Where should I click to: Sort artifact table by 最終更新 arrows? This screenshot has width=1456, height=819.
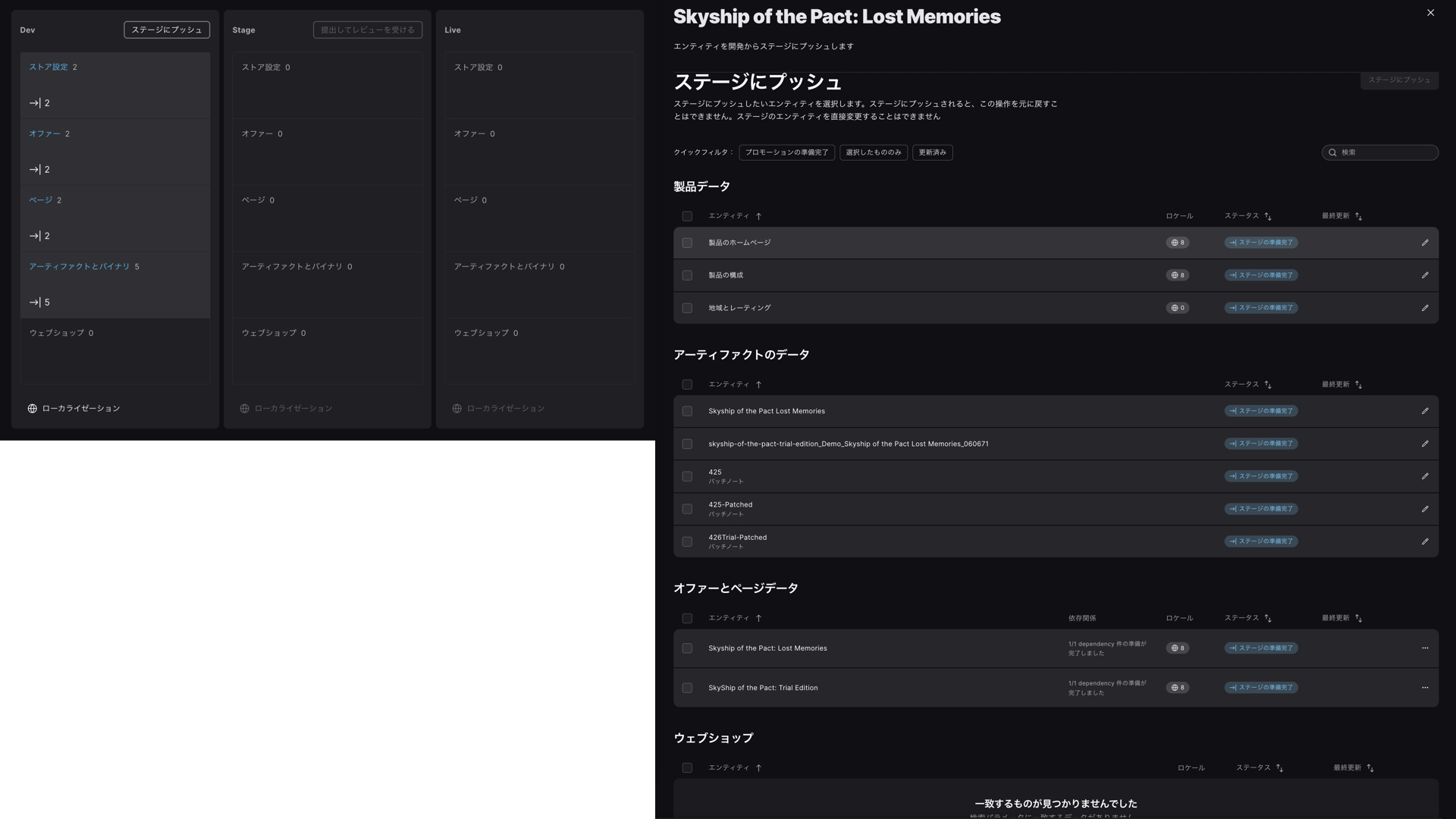(1358, 385)
